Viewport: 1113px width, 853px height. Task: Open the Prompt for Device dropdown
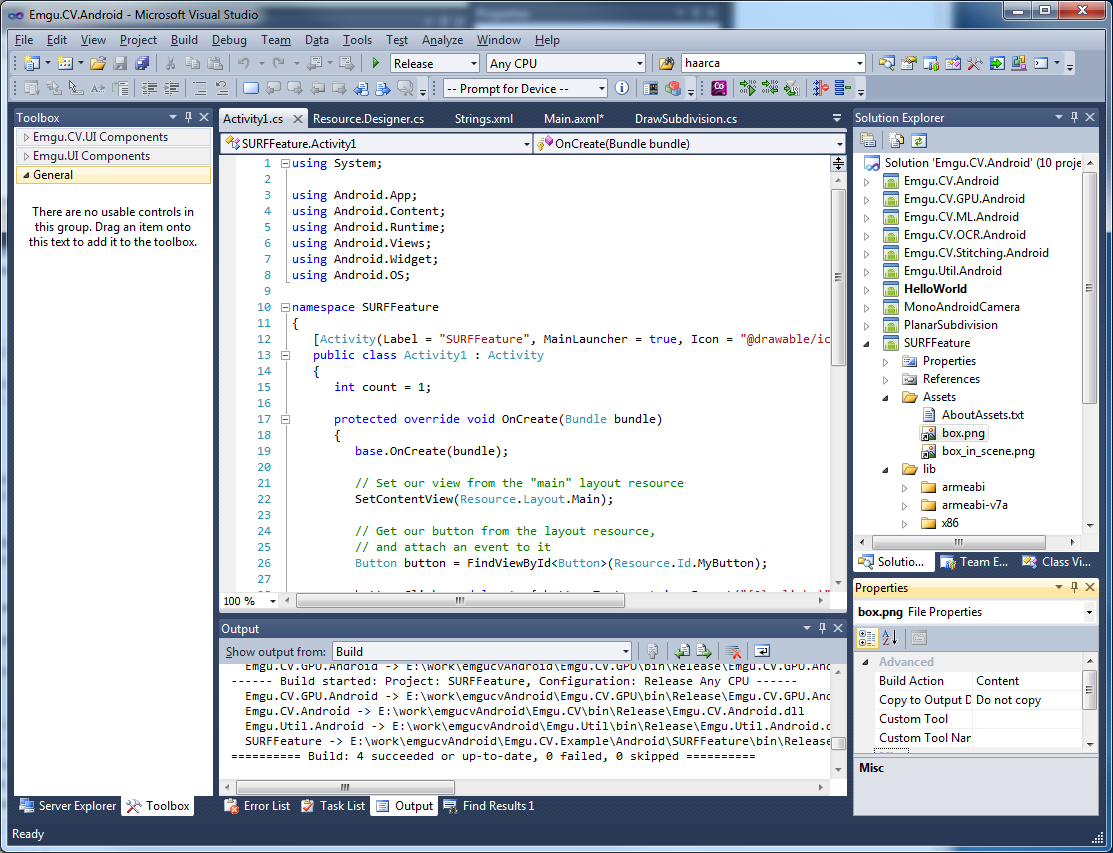(x=526, y=89)
